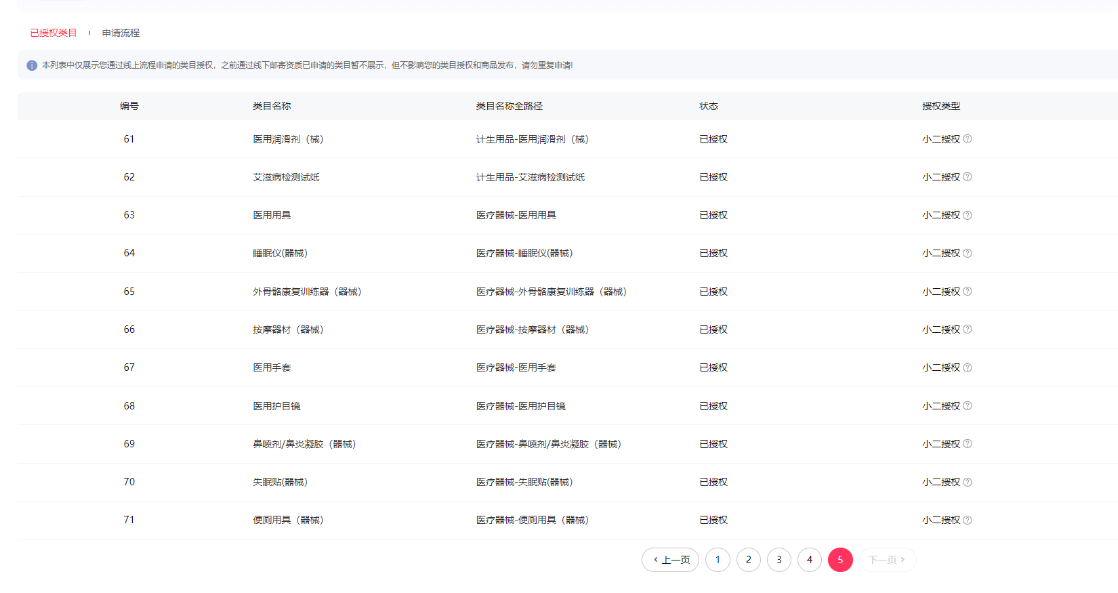Navigate to page 3 in pagination
The image size is (1118, 593).
779,560
